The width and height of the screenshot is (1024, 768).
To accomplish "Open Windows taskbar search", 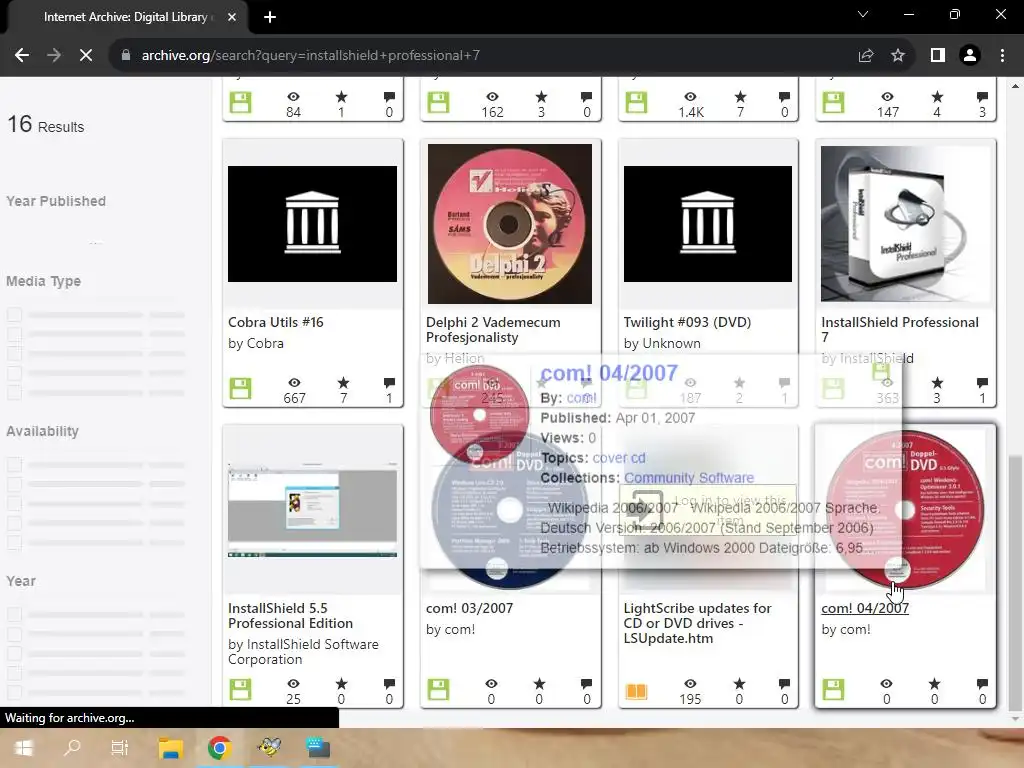I will pyautogui.click(x=72, y=748).
